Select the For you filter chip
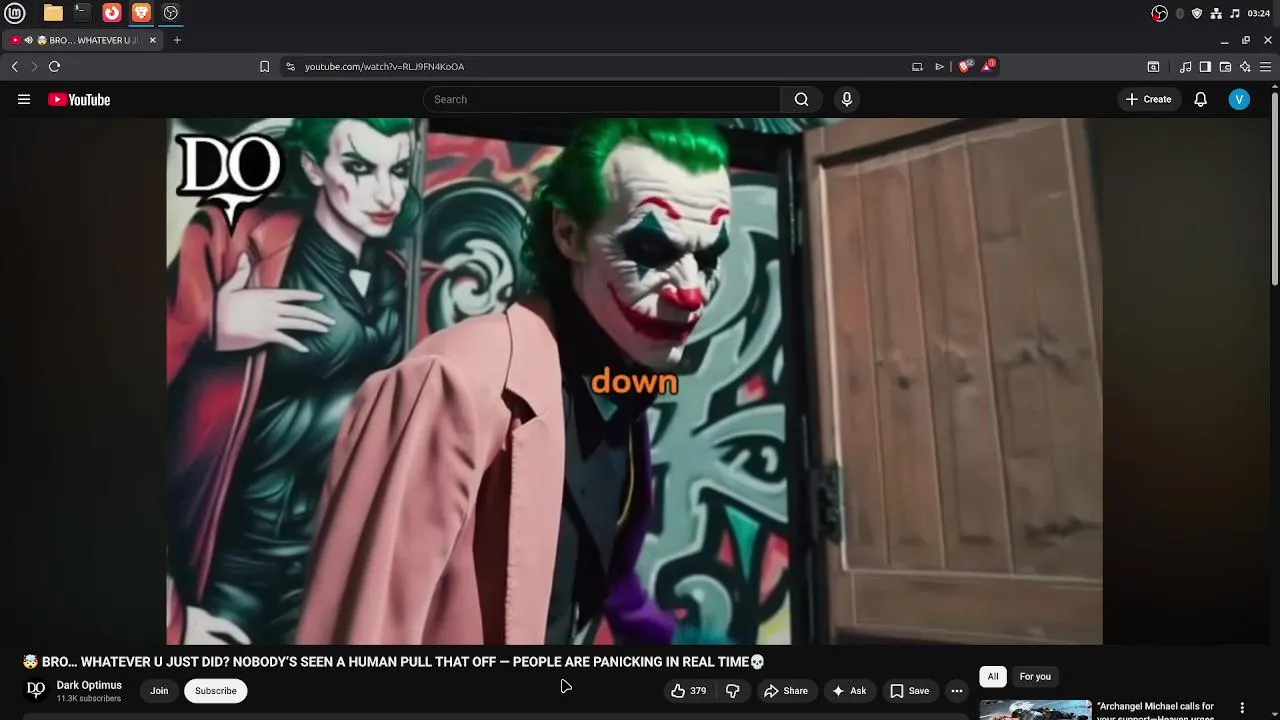Screen dimensions: 1280x720 tap(1035, 677)
